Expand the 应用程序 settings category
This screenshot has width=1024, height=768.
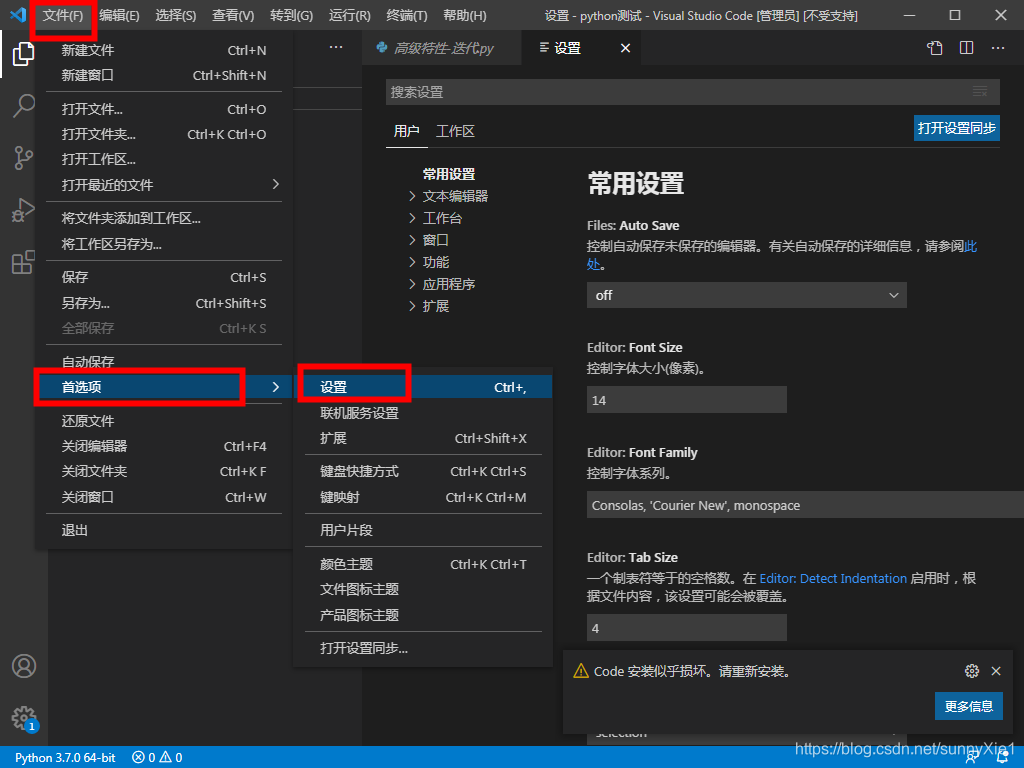tap(412, 284)
